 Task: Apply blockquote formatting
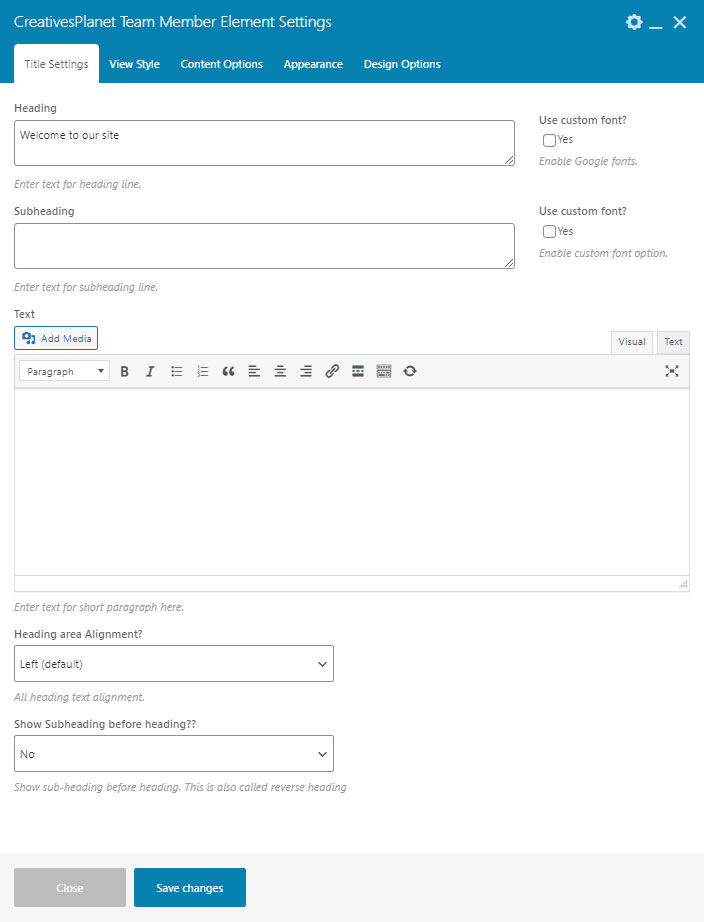(x=228, y=371)
